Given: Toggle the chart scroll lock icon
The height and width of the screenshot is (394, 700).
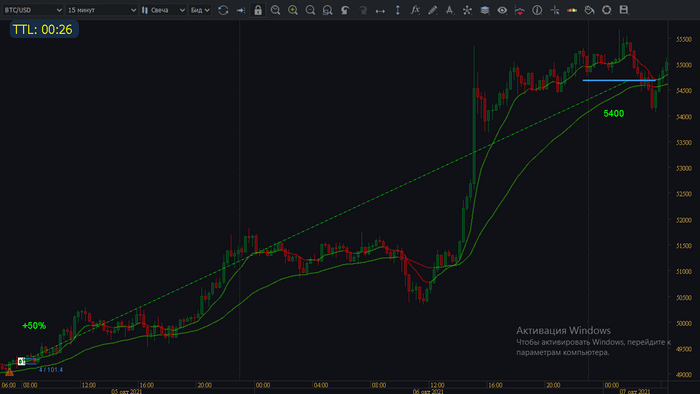Looking at the screenshot, I should (x=258, y=10).
